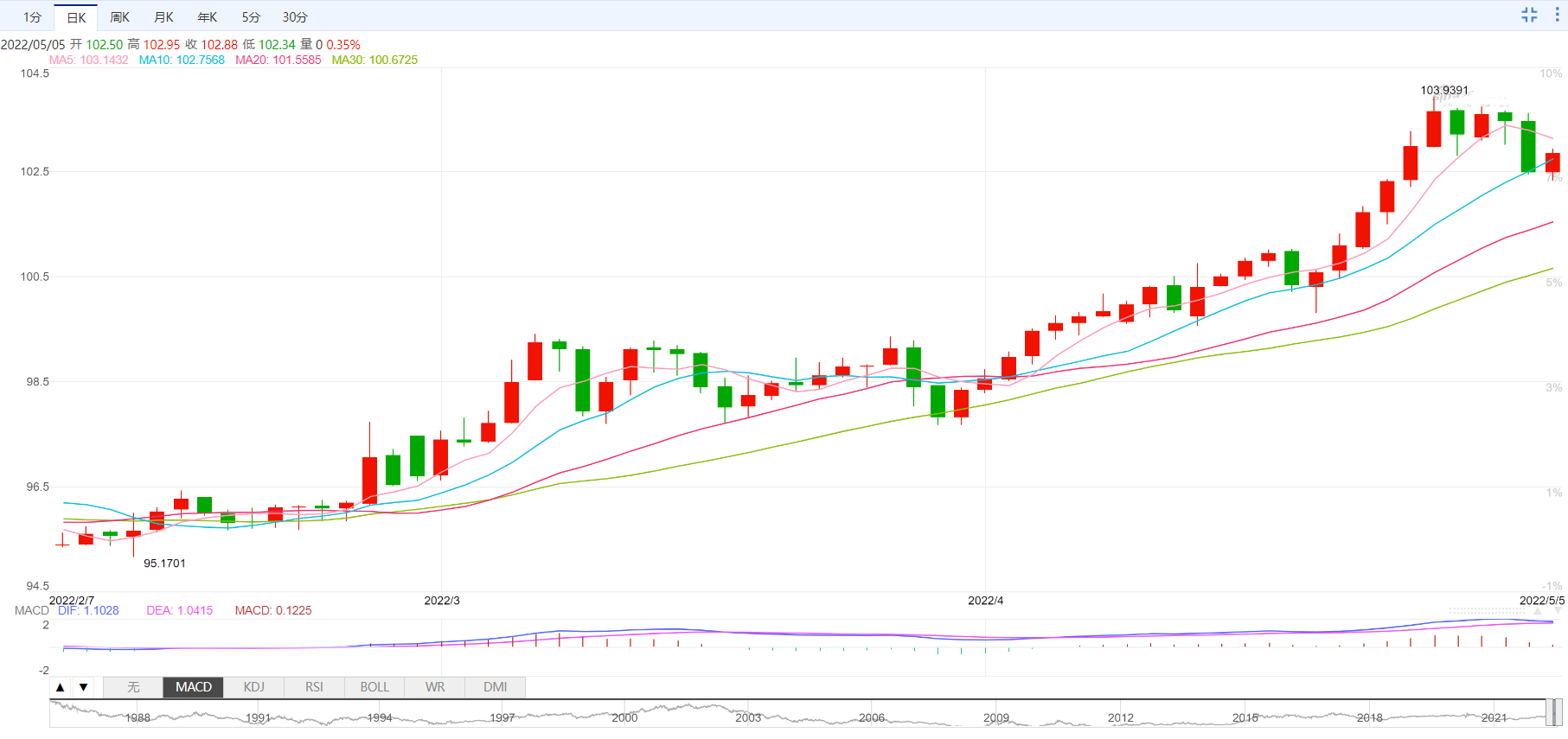
Task: Click the DIF: 1.1028 value
Action: pyautogui.click(x=88, y=610)
